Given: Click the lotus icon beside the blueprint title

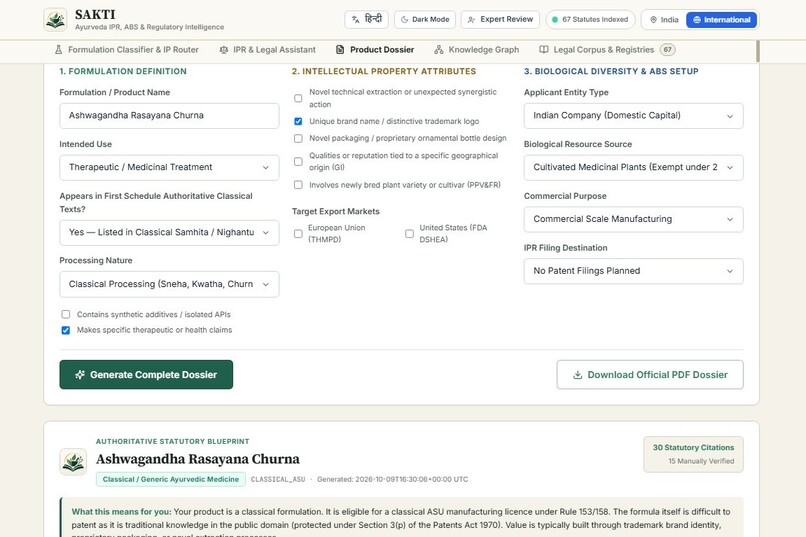Looking at the screenshot, I should coord(73,461).
